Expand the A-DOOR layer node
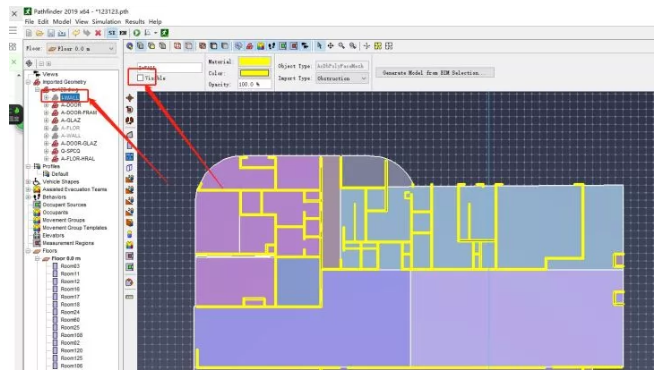 [47, 105]
